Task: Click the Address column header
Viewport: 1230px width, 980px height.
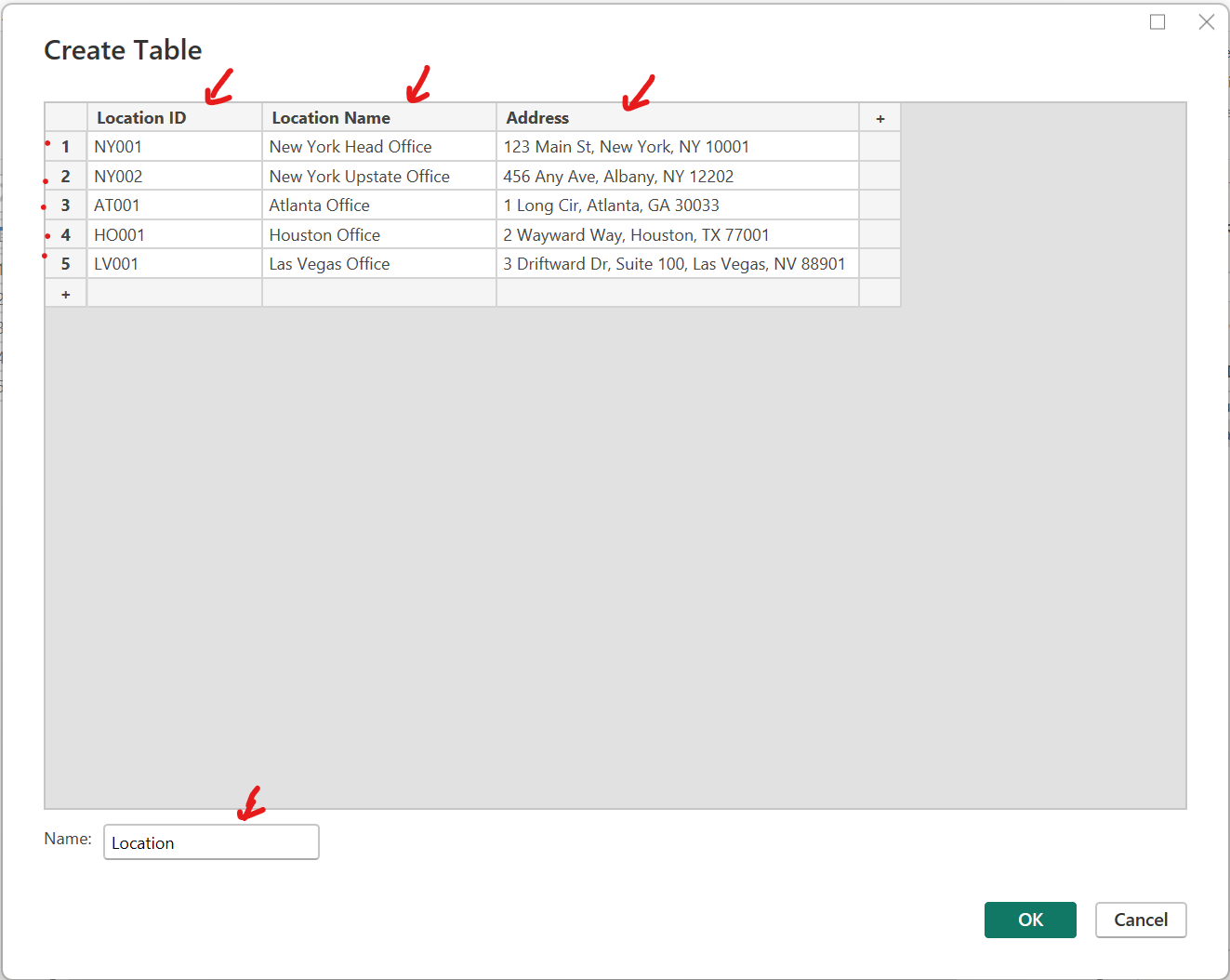Action: tap(537, 117)
